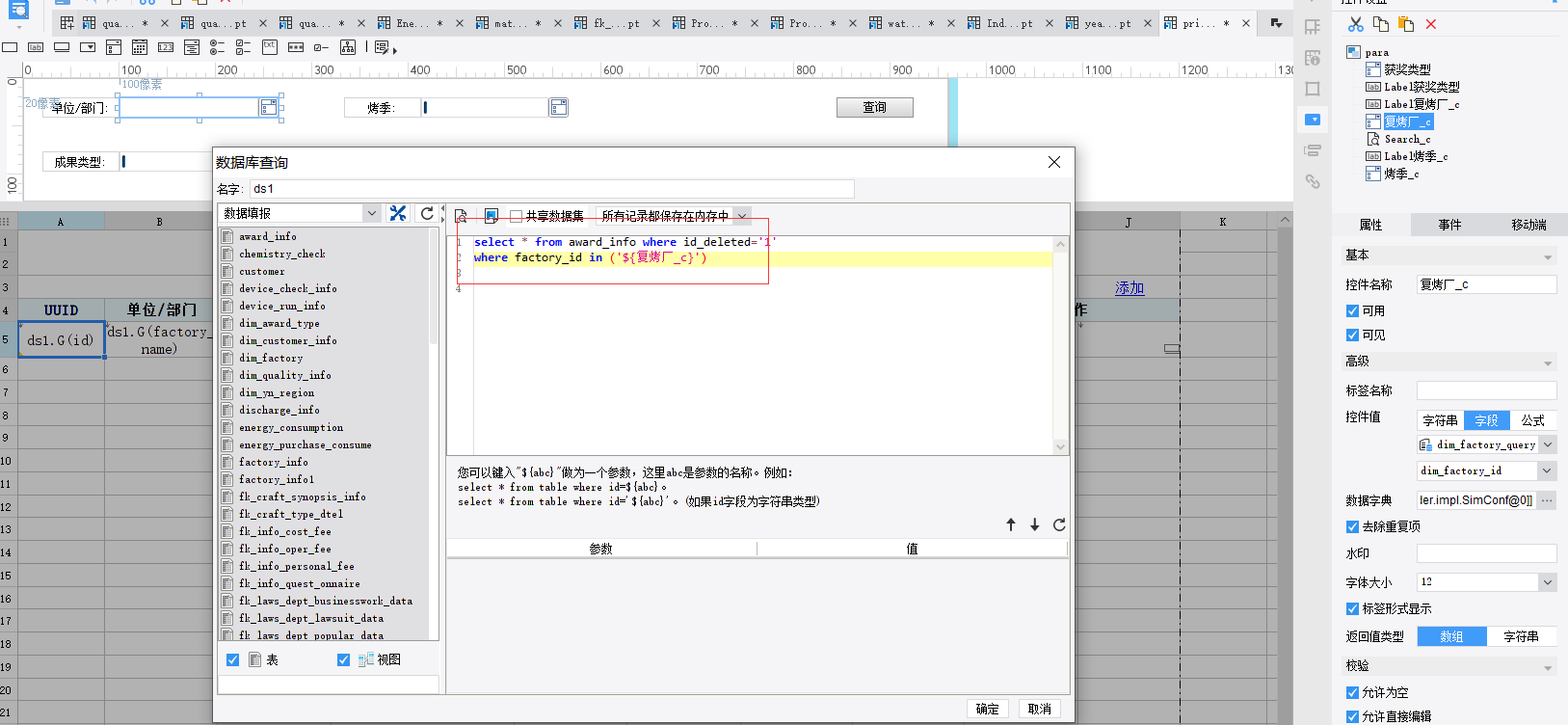Click the database connection settings wrench icon
Viewport: 1568px width, 725px height.
click(x=398, y=213)
